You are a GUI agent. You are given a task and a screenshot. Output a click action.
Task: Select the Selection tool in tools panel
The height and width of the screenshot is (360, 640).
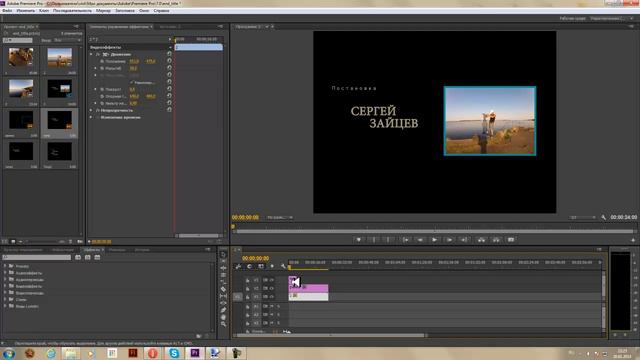coord(223,254)
